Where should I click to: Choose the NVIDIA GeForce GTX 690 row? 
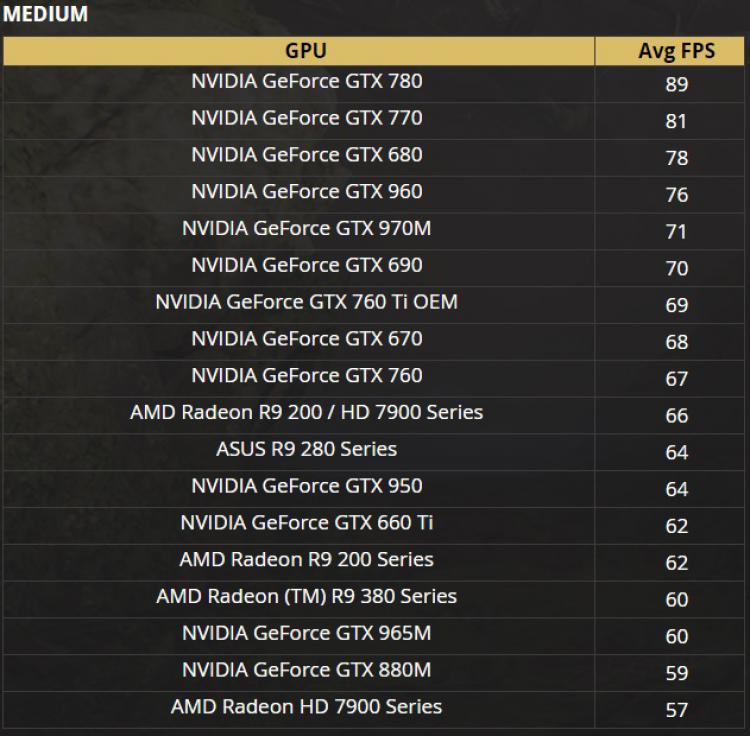pos(306,265)
